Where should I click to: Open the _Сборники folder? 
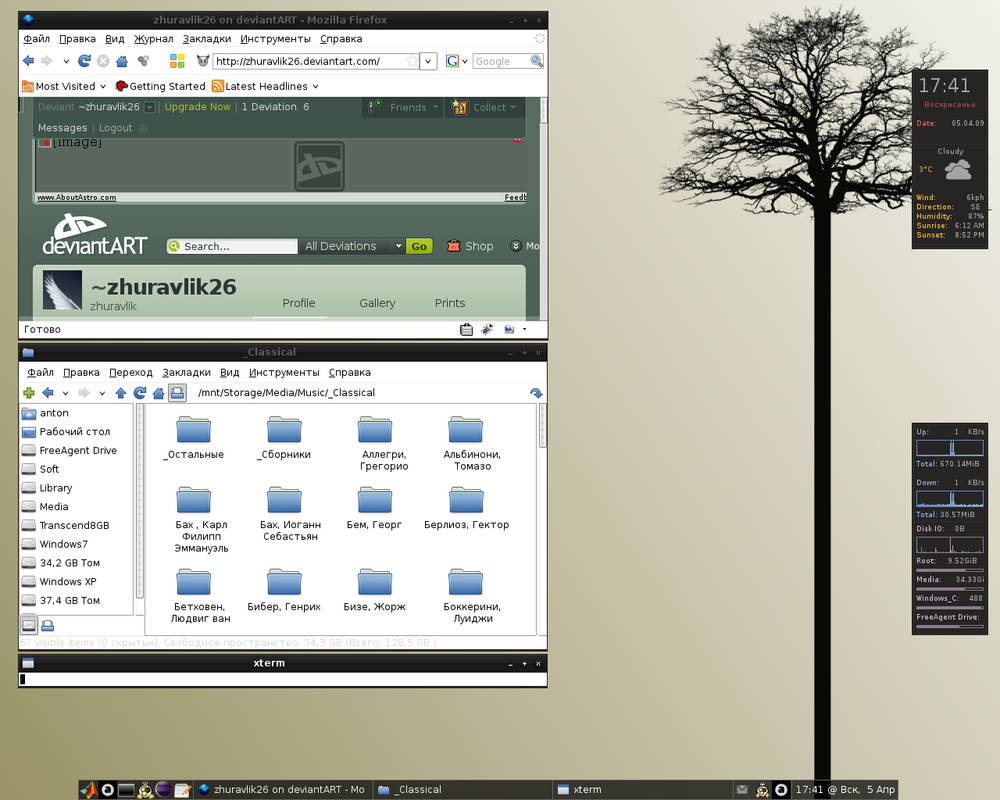(x=284, y=430)
